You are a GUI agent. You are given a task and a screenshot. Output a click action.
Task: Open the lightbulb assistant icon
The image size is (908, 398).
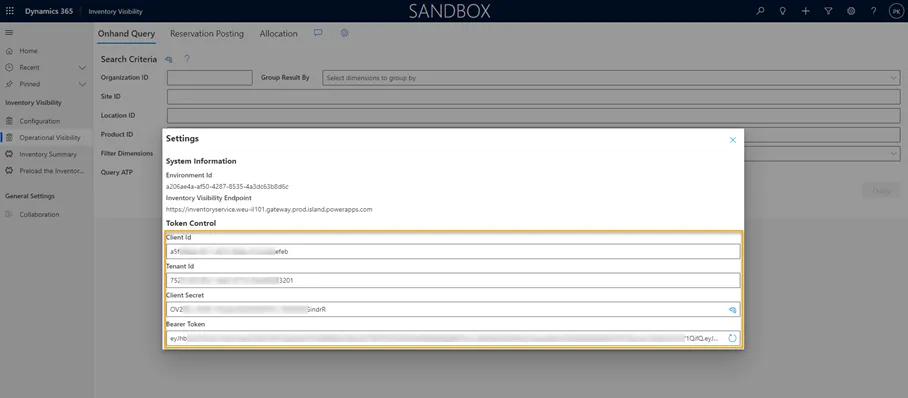pos(783,11)
